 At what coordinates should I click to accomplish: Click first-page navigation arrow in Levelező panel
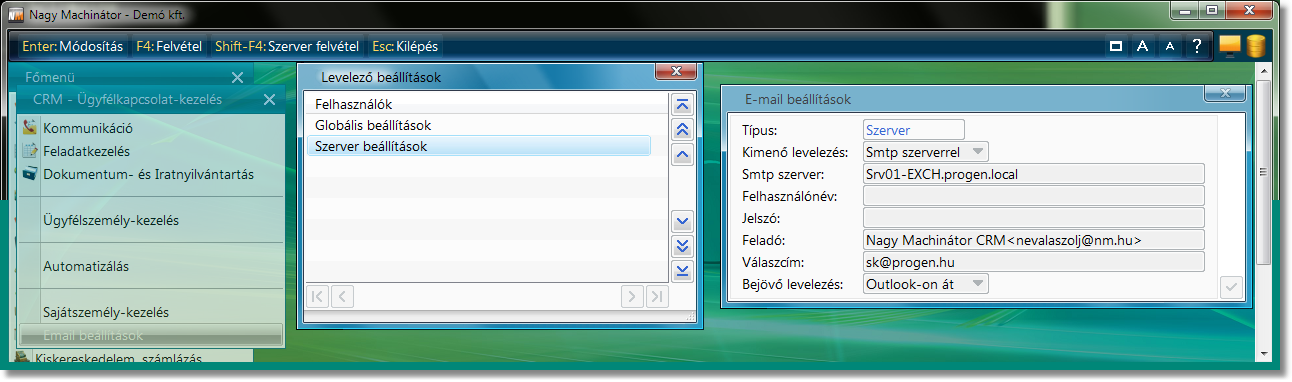tap(317, 296)
